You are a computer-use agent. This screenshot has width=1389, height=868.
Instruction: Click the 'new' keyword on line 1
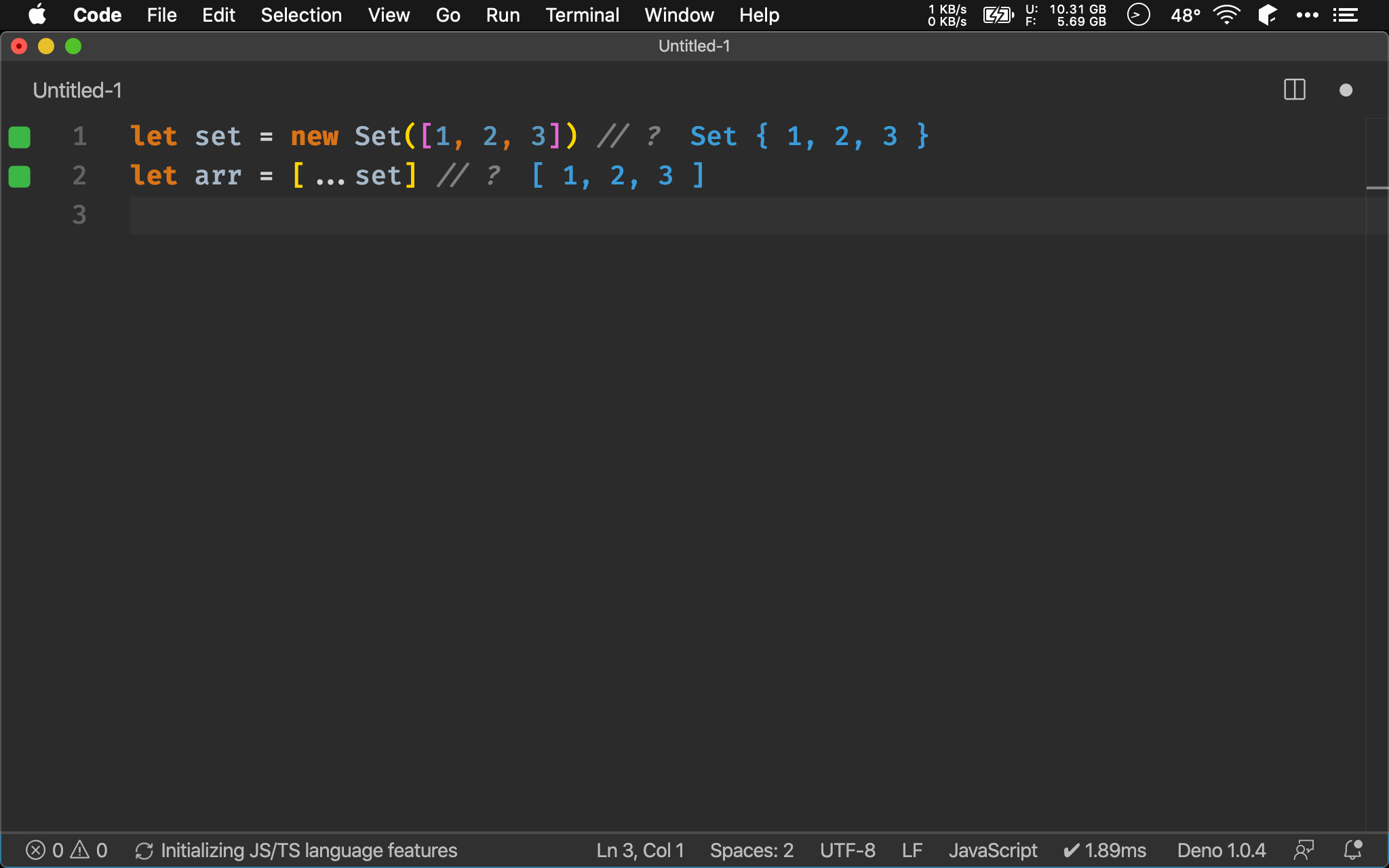pyautogui.click(x=315, y=136)
